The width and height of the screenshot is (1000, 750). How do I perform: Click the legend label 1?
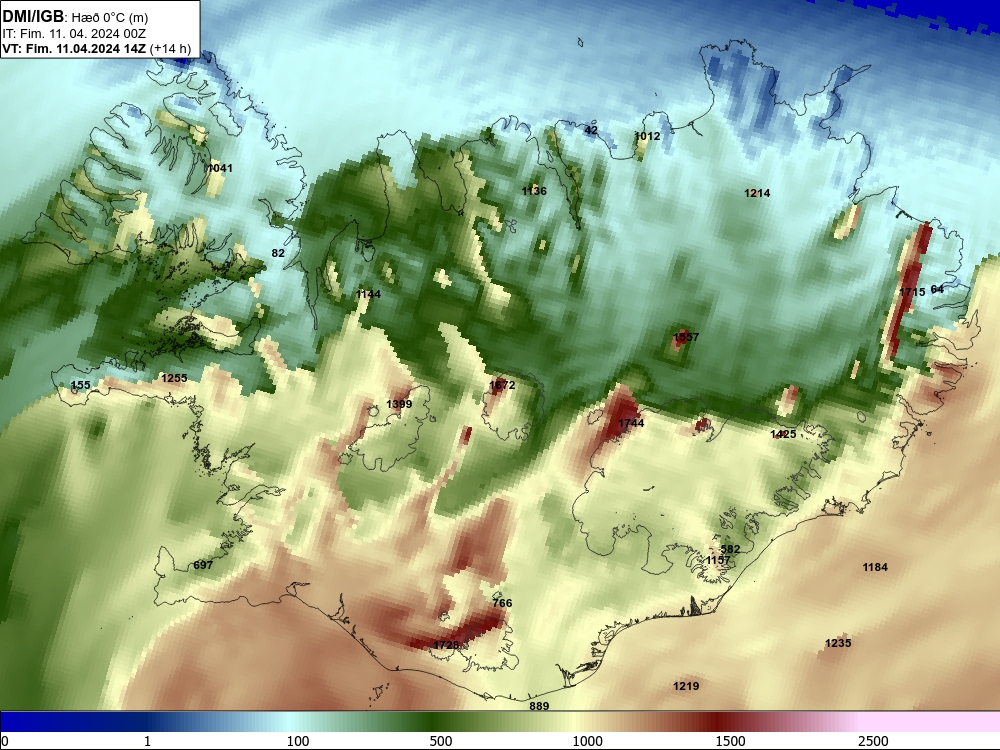pos(147,741)
